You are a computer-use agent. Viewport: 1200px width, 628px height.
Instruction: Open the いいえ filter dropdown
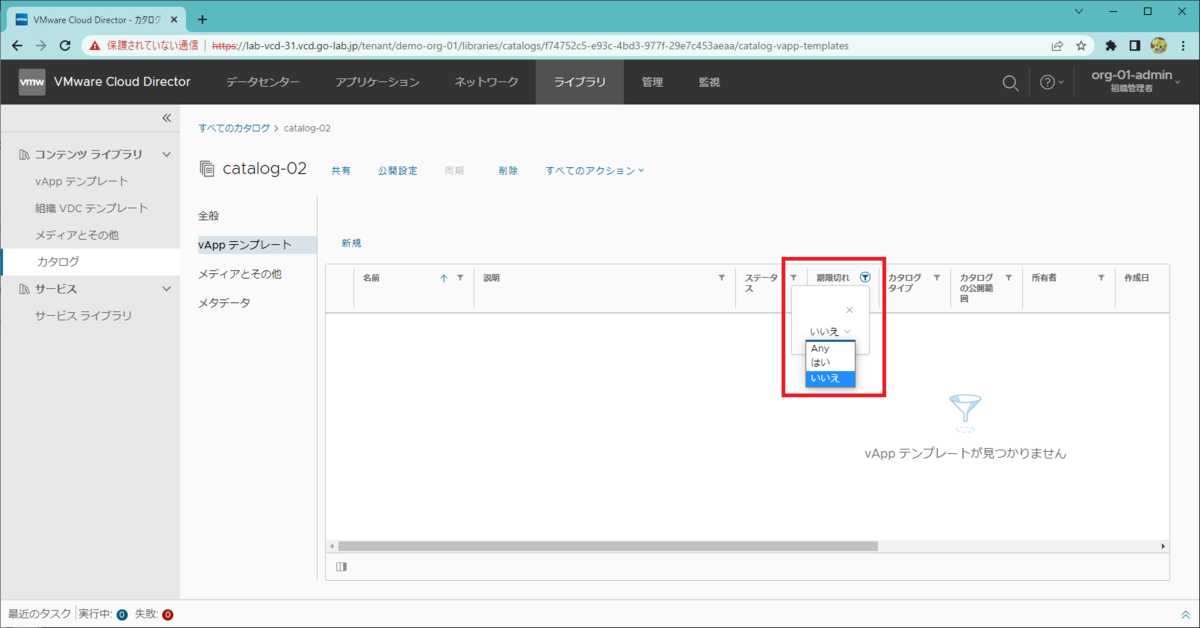[830, 331]
